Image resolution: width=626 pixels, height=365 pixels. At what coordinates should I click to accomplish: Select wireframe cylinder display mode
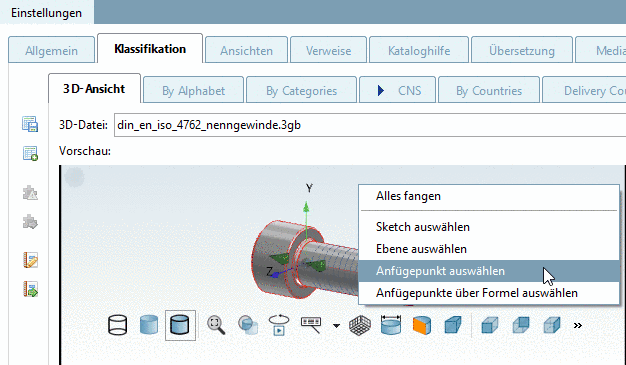117,325
